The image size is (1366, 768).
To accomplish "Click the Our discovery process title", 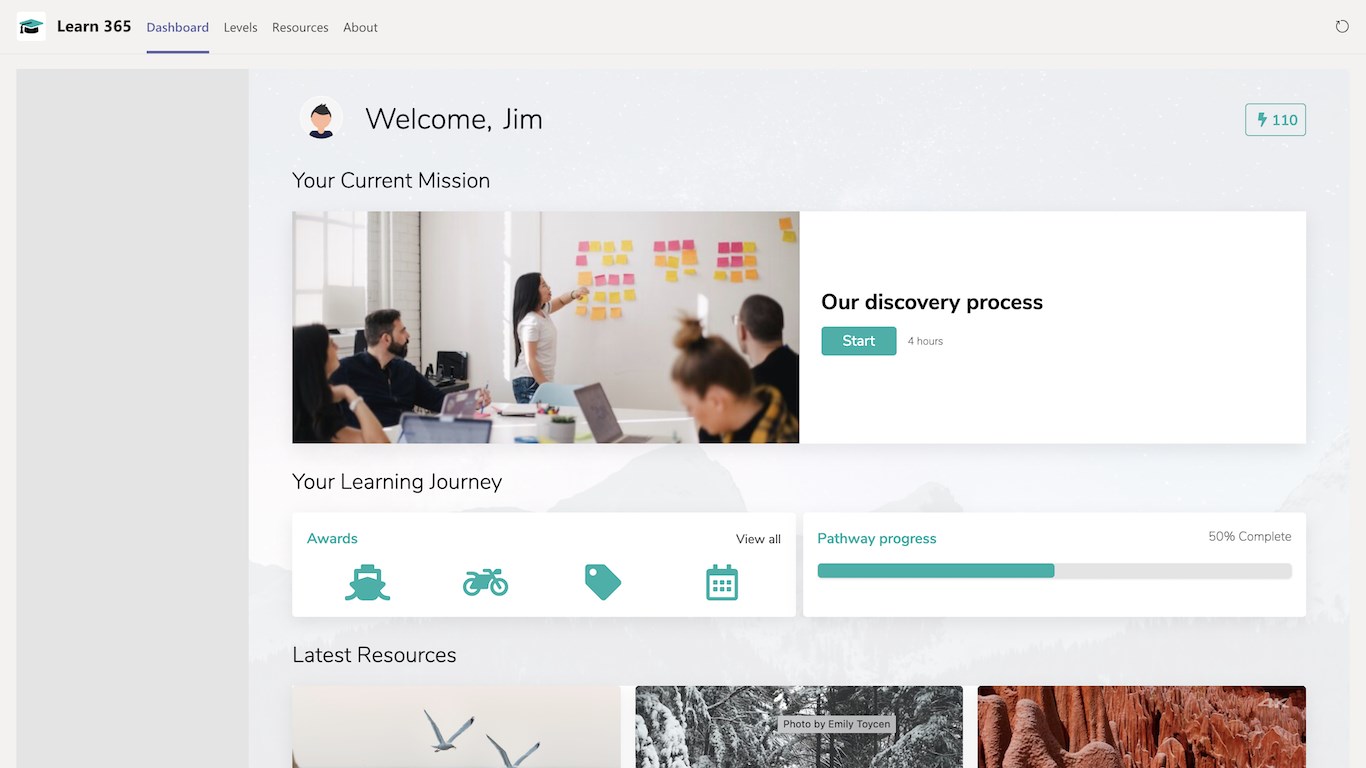I will point(932,302).
